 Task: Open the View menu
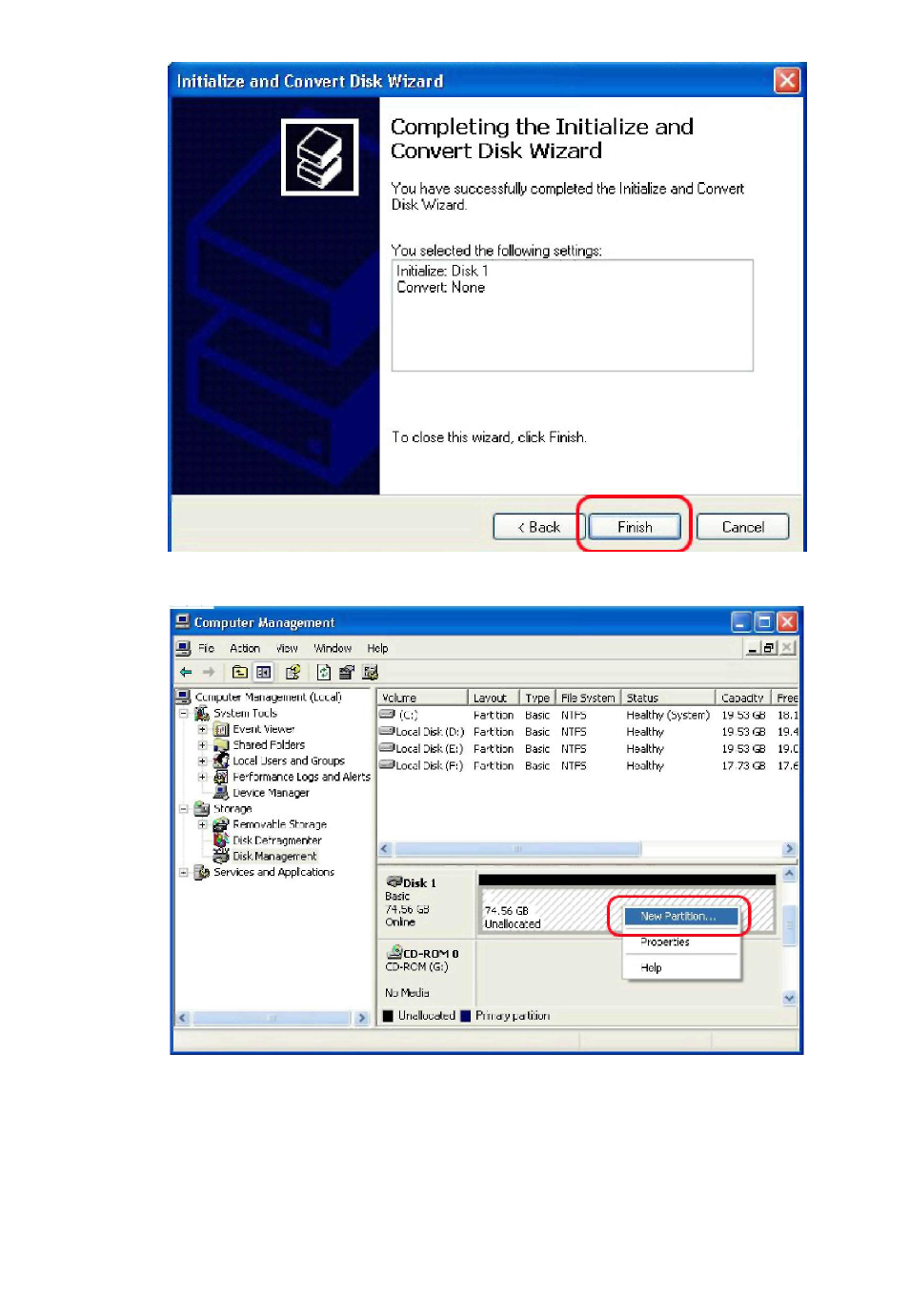tap(287, 648)
